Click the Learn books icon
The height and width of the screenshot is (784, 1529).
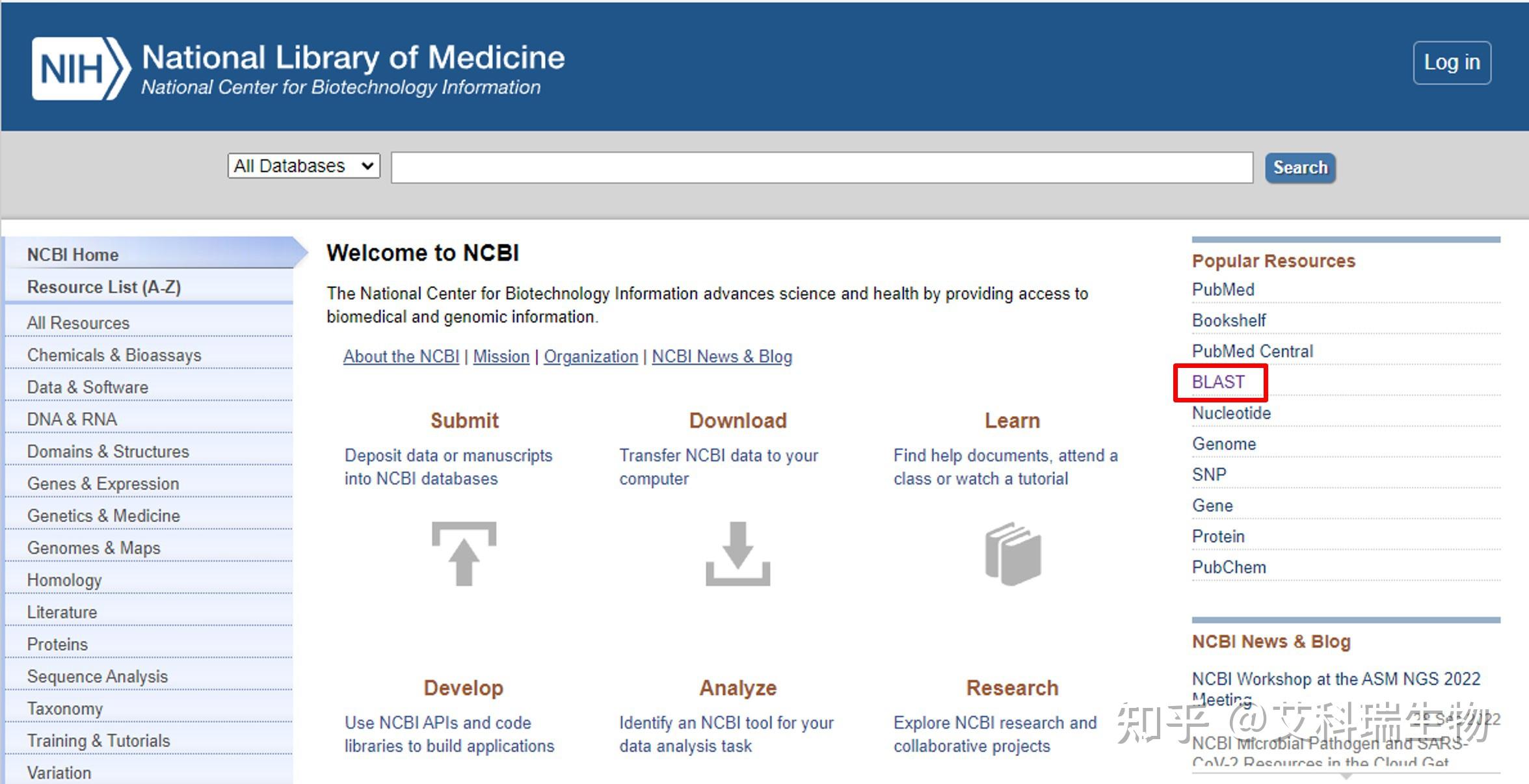pyautogui.click(x=1013, y=553)
